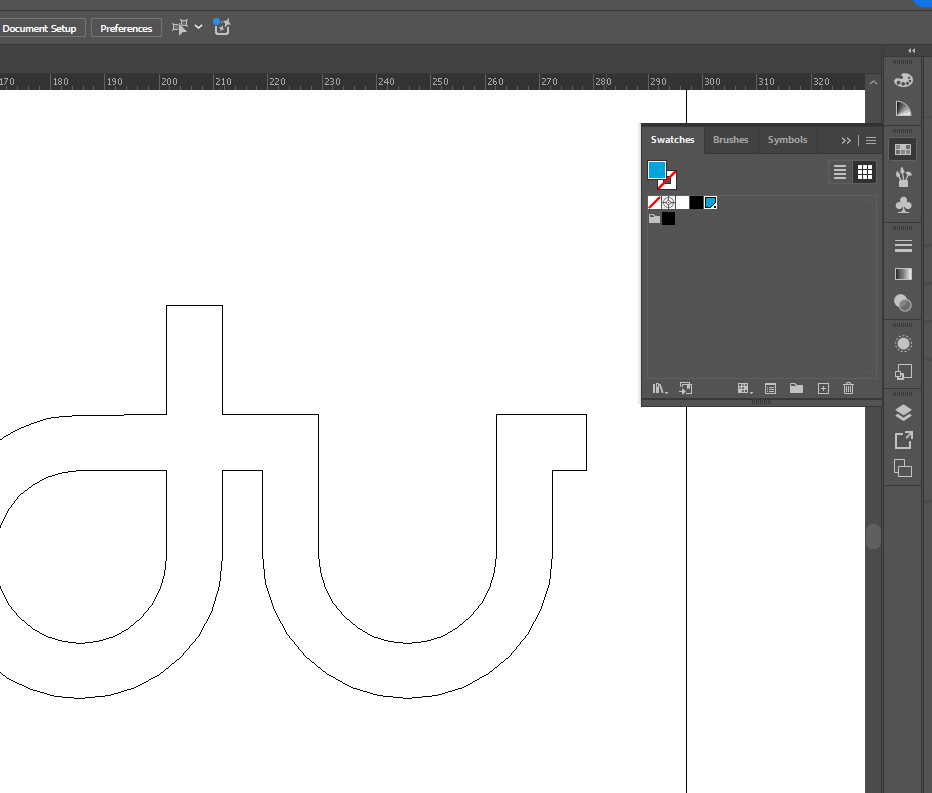932x793 pixels.
Task: Choose the blue global color swatch
Action: [x=710, y=203]
